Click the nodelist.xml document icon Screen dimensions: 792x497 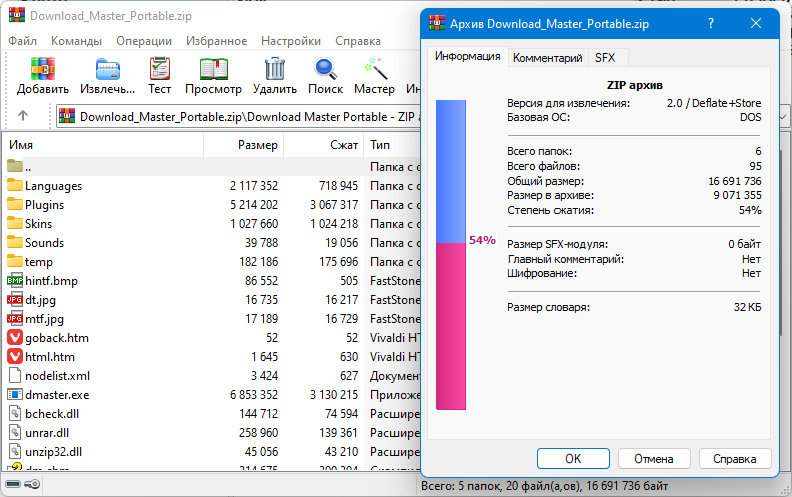[15, 376]
